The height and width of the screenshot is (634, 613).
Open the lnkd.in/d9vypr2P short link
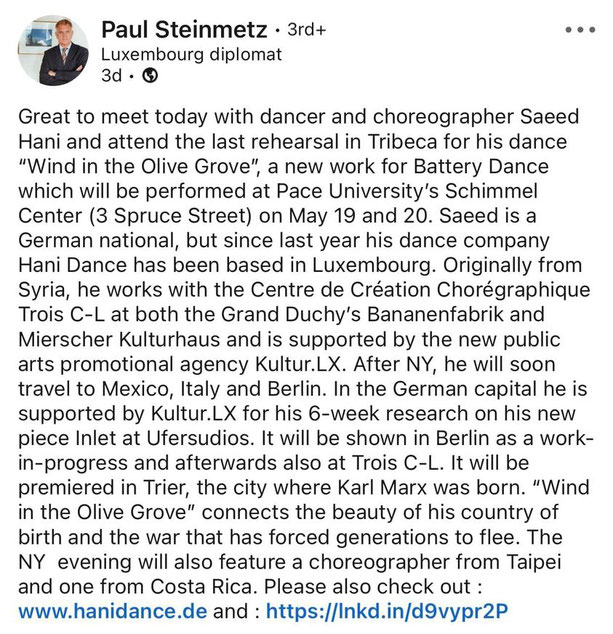(387, 611)
